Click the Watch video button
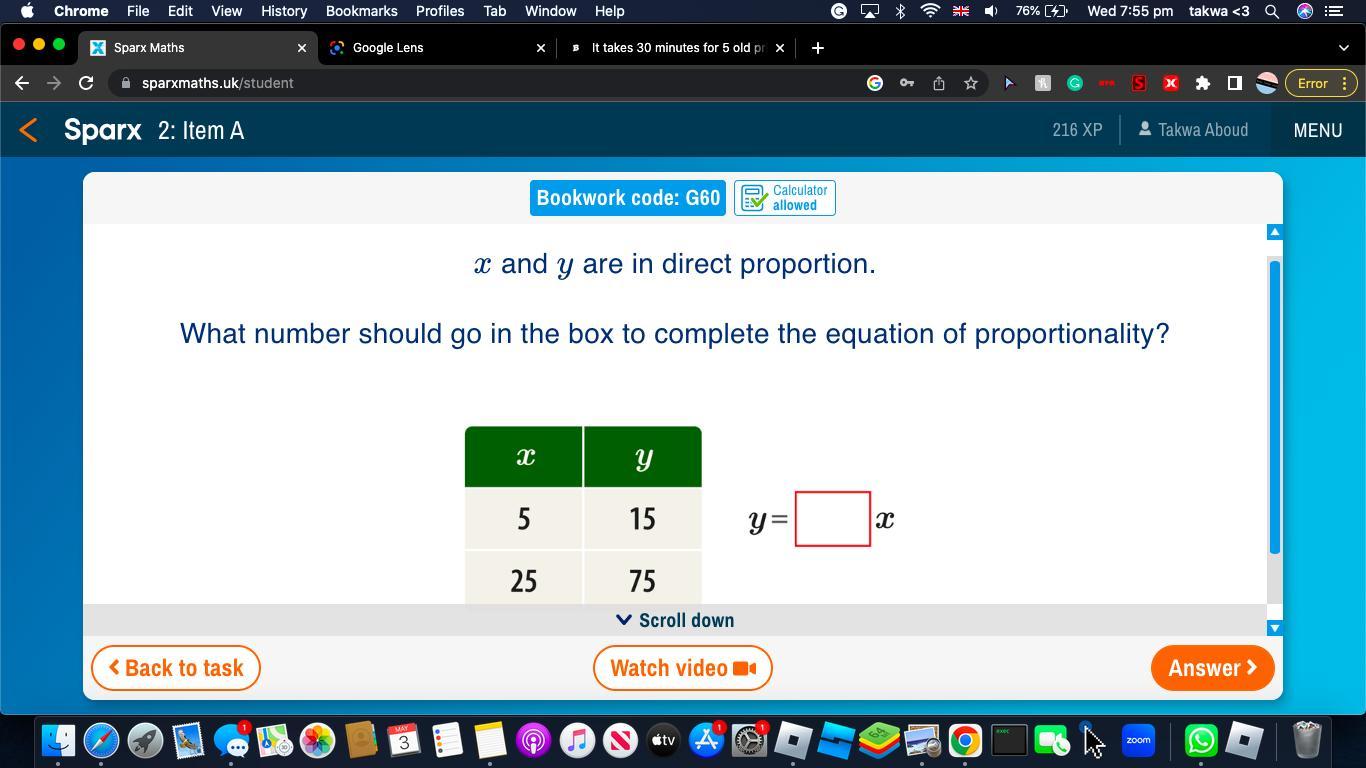Viewport: 1366px width, 768px height. click(x=682, y=668)
